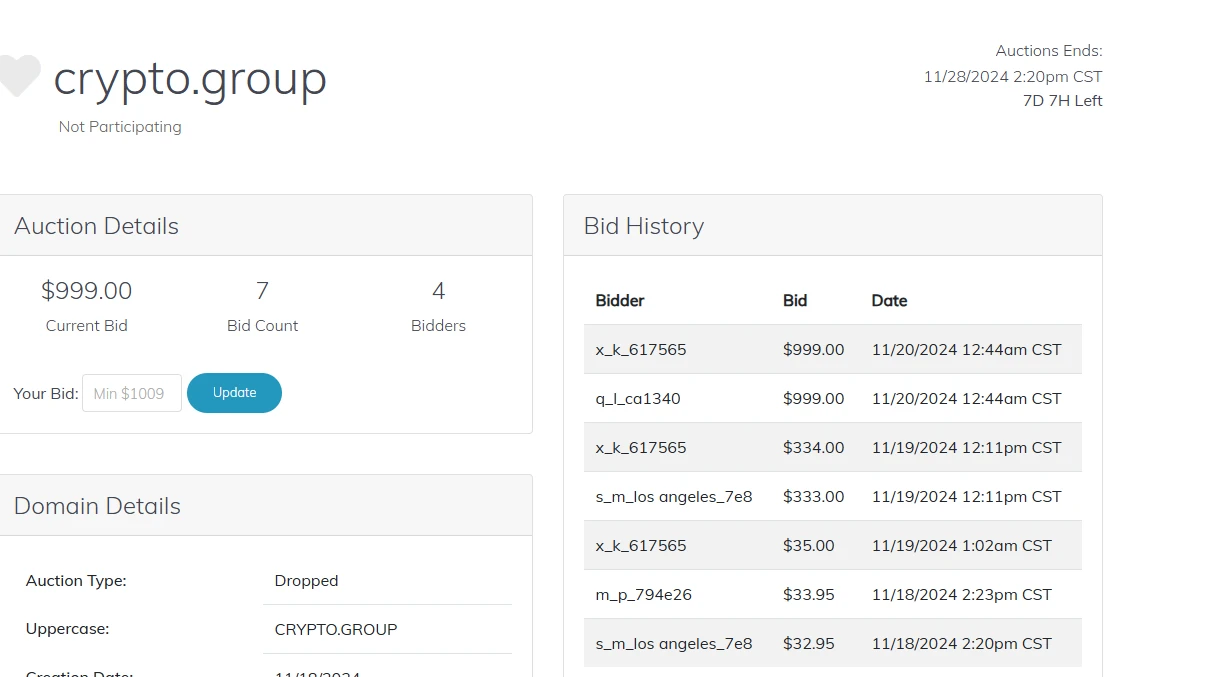Focus the Your Bid input field

131,393
